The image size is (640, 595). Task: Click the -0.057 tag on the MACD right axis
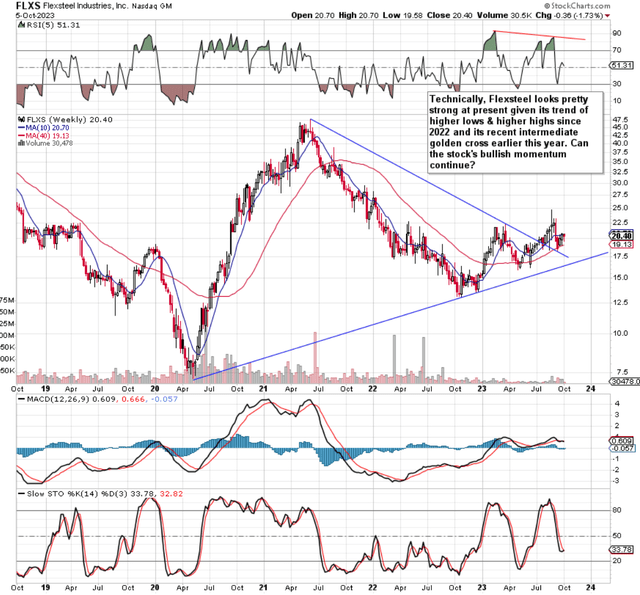623,448
